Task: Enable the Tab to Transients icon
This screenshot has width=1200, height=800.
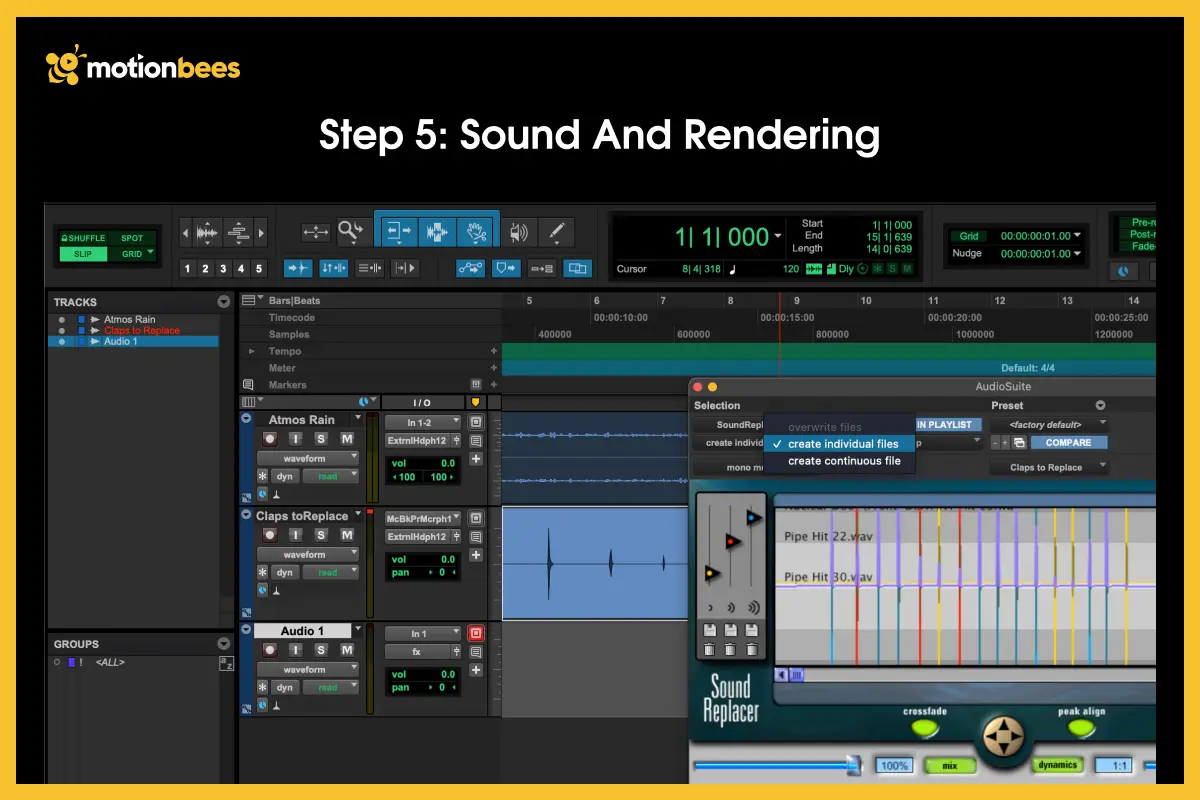Action: (297, 268)
